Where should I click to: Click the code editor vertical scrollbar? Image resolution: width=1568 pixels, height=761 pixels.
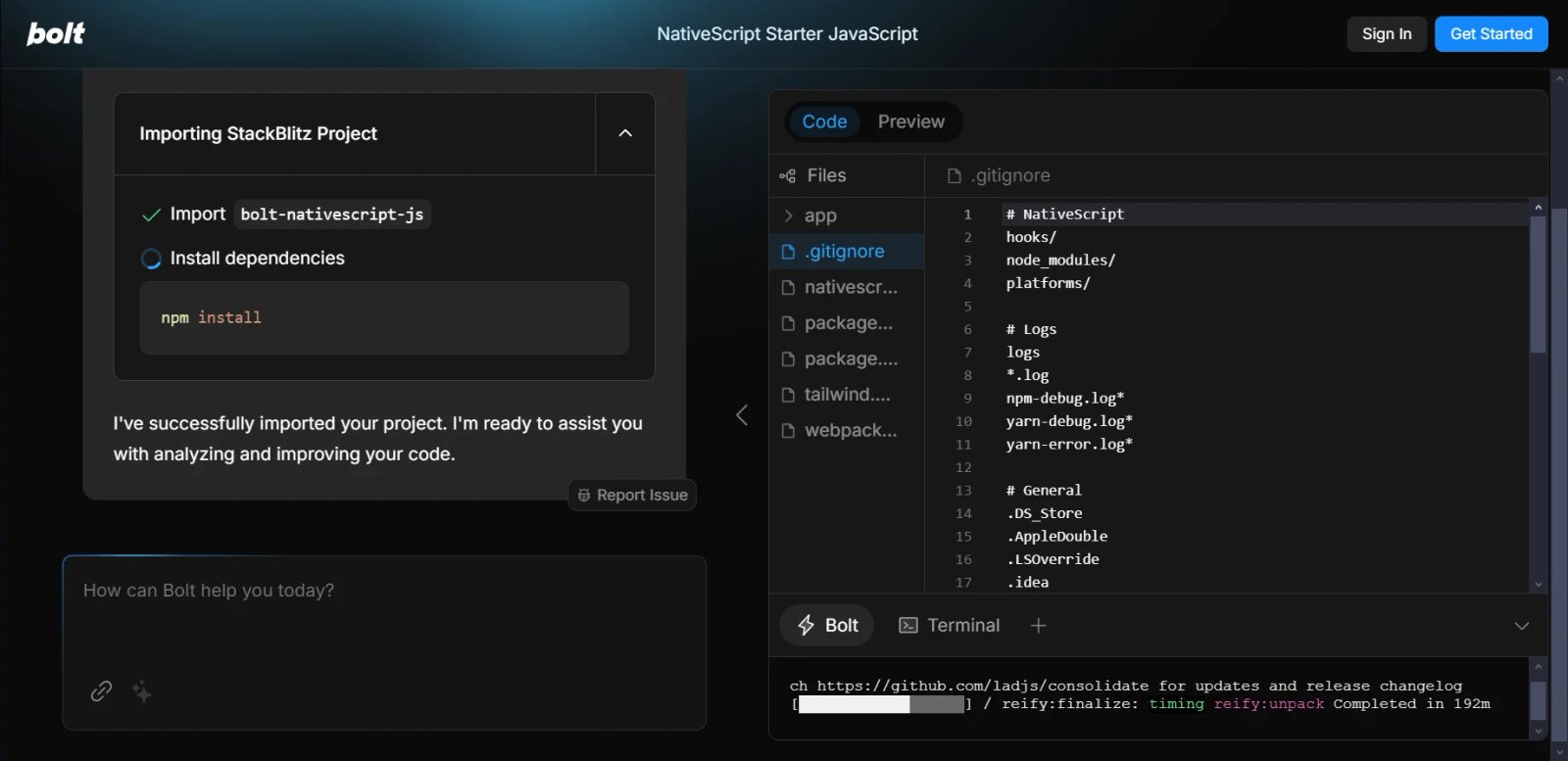point(1538,284)
